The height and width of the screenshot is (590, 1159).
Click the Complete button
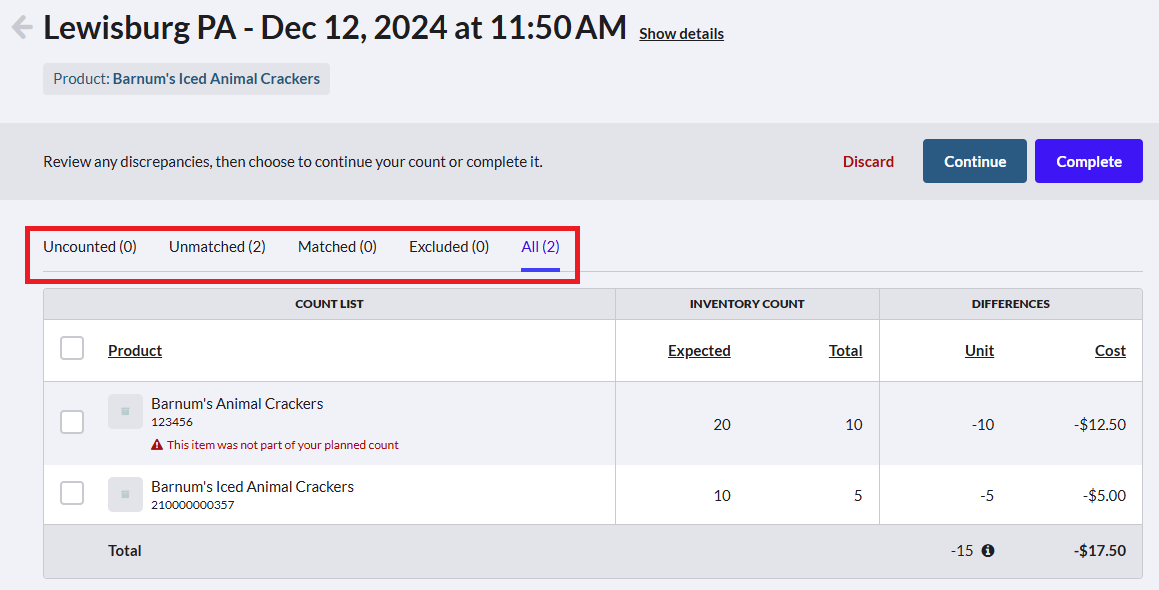coord(1089,161)
